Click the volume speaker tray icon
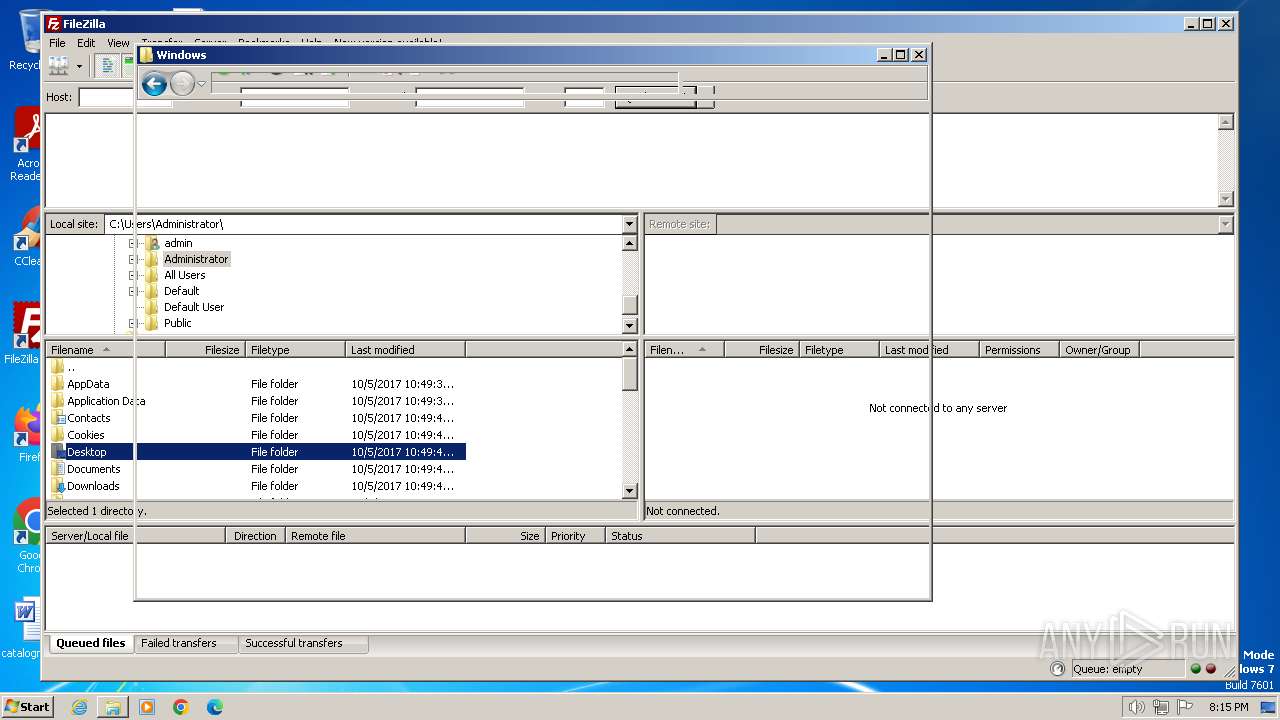 (x=1137, y=707)
